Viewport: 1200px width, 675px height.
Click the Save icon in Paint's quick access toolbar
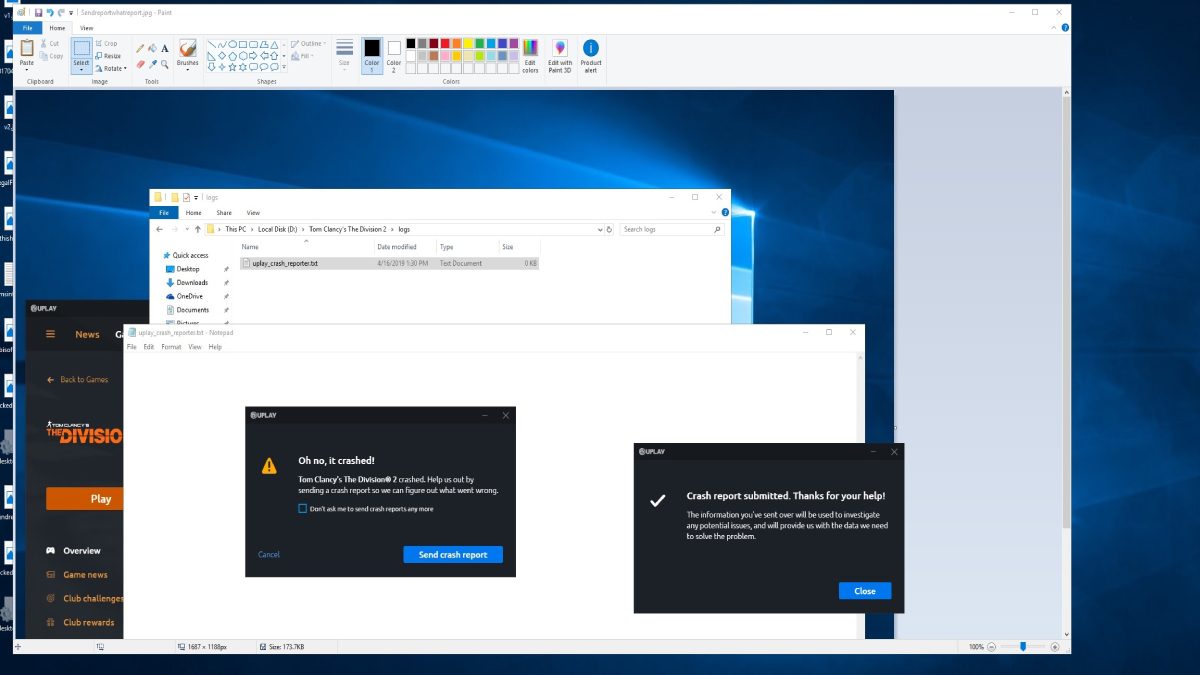tap(38, 12)
